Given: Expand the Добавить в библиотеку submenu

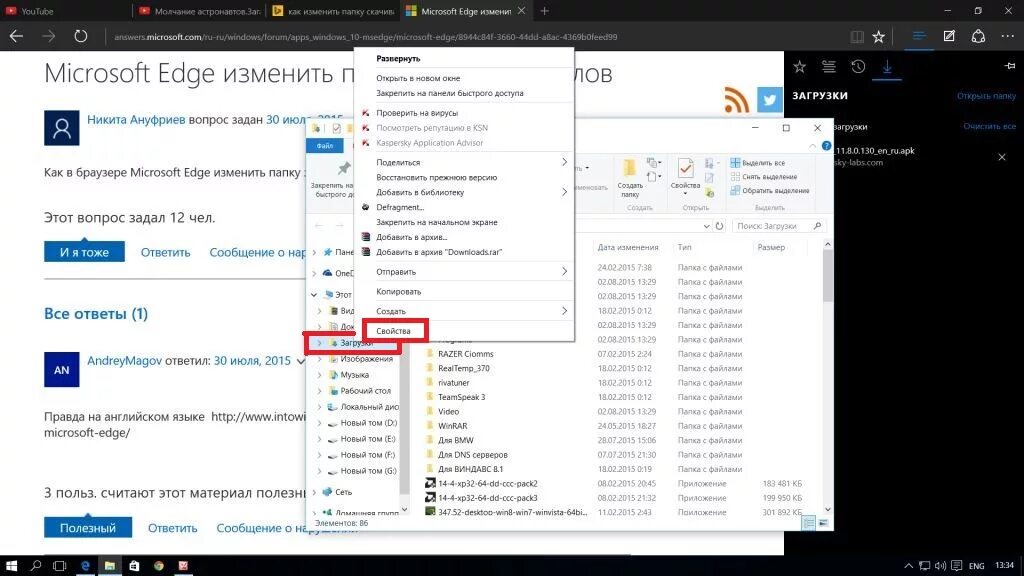Looking at the screenshot, I should point(464,192).
